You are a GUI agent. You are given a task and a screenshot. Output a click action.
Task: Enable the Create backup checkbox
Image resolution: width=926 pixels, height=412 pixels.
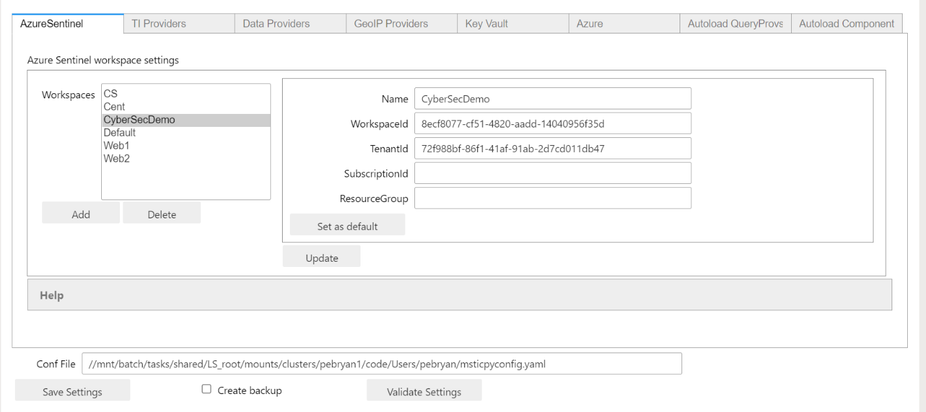(x=206, y=389)
